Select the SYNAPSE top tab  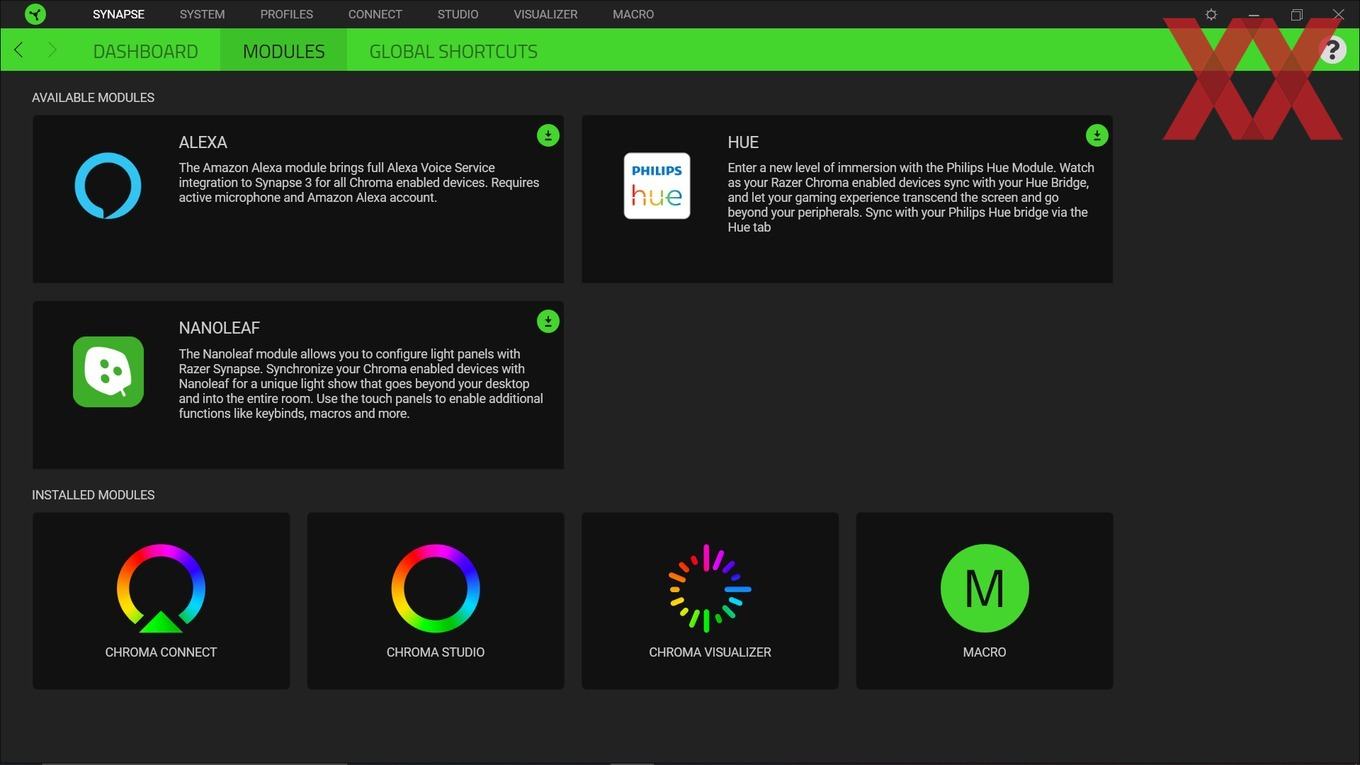119,14
